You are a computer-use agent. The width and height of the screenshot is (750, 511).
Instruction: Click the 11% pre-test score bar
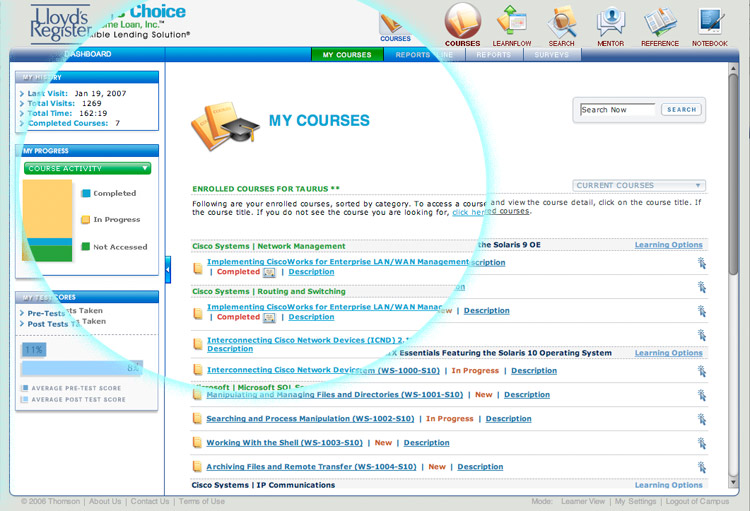pos(33,350)
